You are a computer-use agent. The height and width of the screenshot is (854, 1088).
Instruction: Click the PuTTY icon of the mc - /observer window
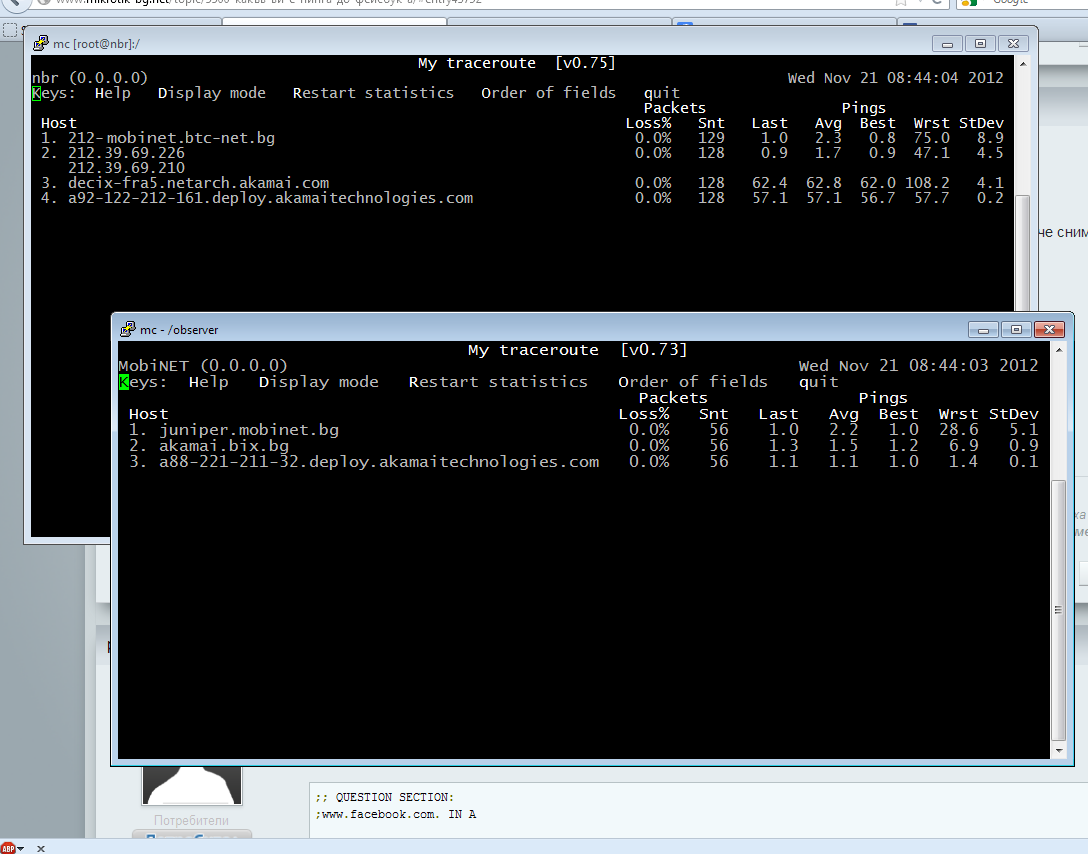coord(128,329)
